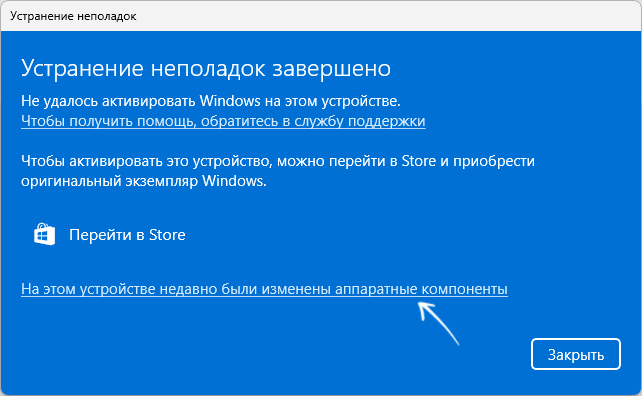Viewport: 642px width, 396px height.
Task: Select the hardware components recently changed link
Action: coord(264,289)
